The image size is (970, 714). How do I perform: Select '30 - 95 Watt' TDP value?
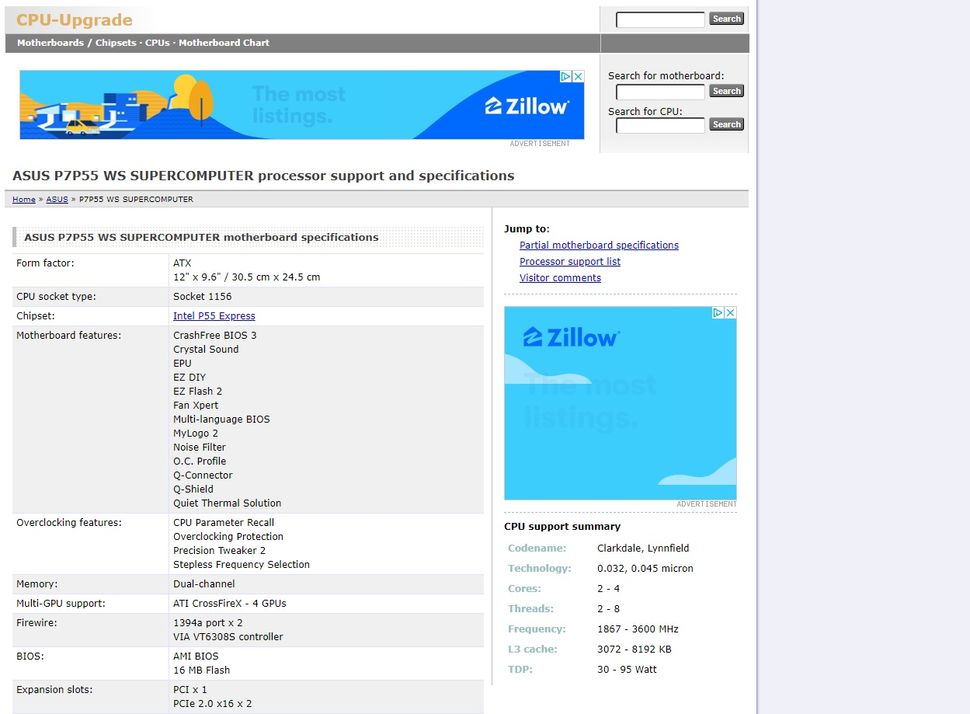coord(627,669)
